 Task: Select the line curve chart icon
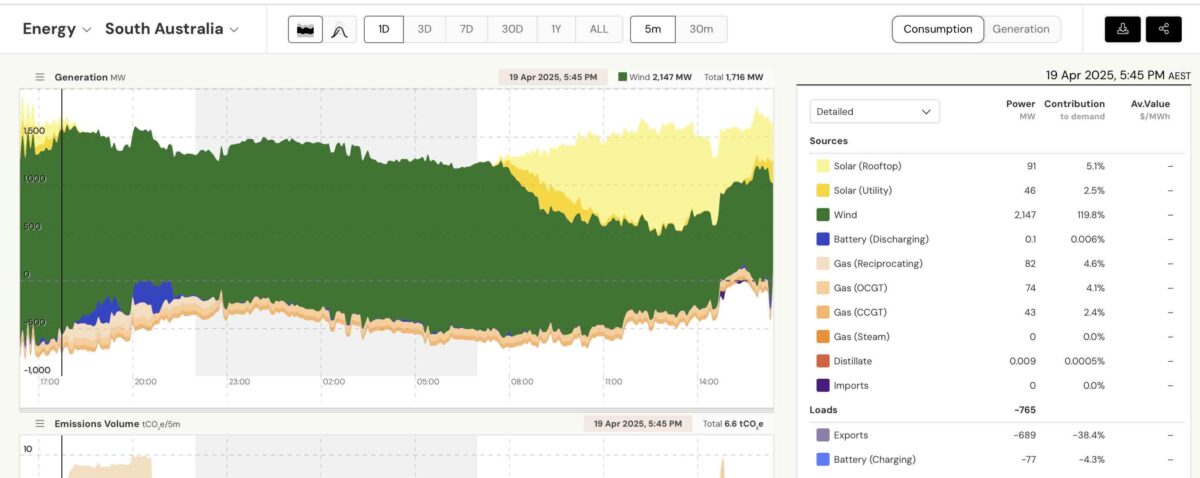[x=338, y=30]
